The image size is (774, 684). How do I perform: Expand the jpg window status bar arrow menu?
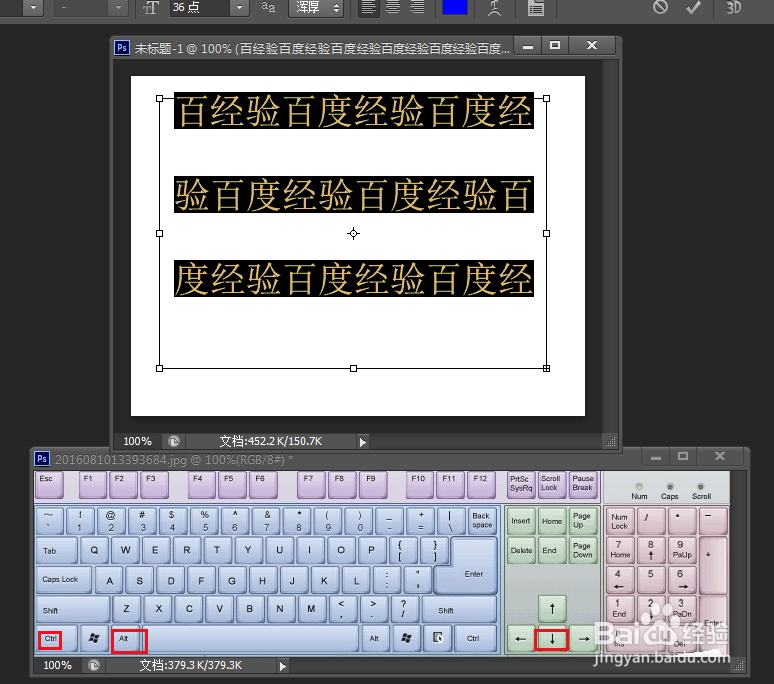(282, 666)
